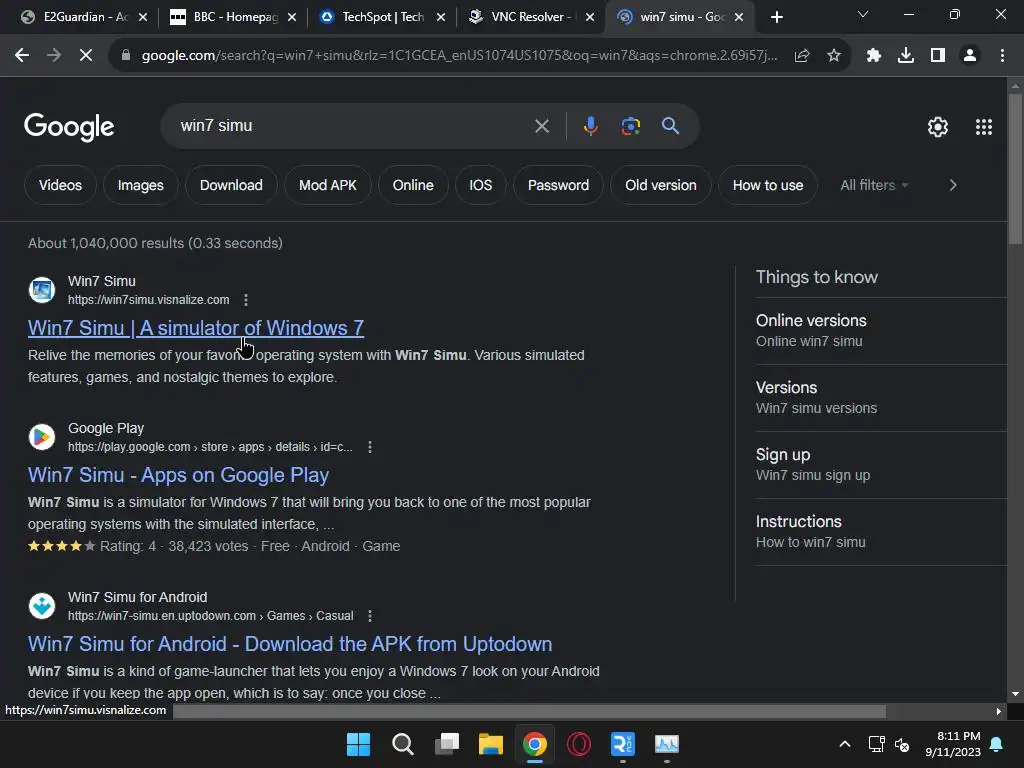Open the Chrome three-dot menu
Image resolution: width=1024 pixels, height=768 pixels.
pos(1002,56)
